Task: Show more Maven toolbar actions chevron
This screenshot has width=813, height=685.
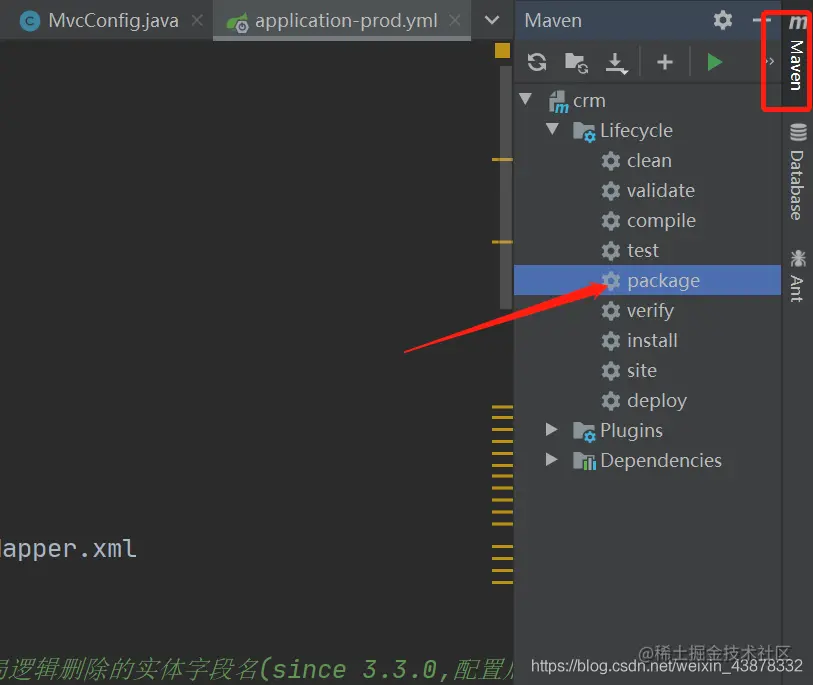Action: point(770,62)
